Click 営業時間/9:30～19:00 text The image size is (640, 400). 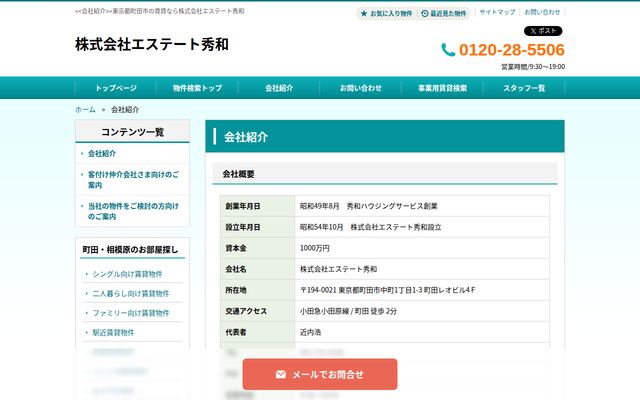click(x=533, y=67)
